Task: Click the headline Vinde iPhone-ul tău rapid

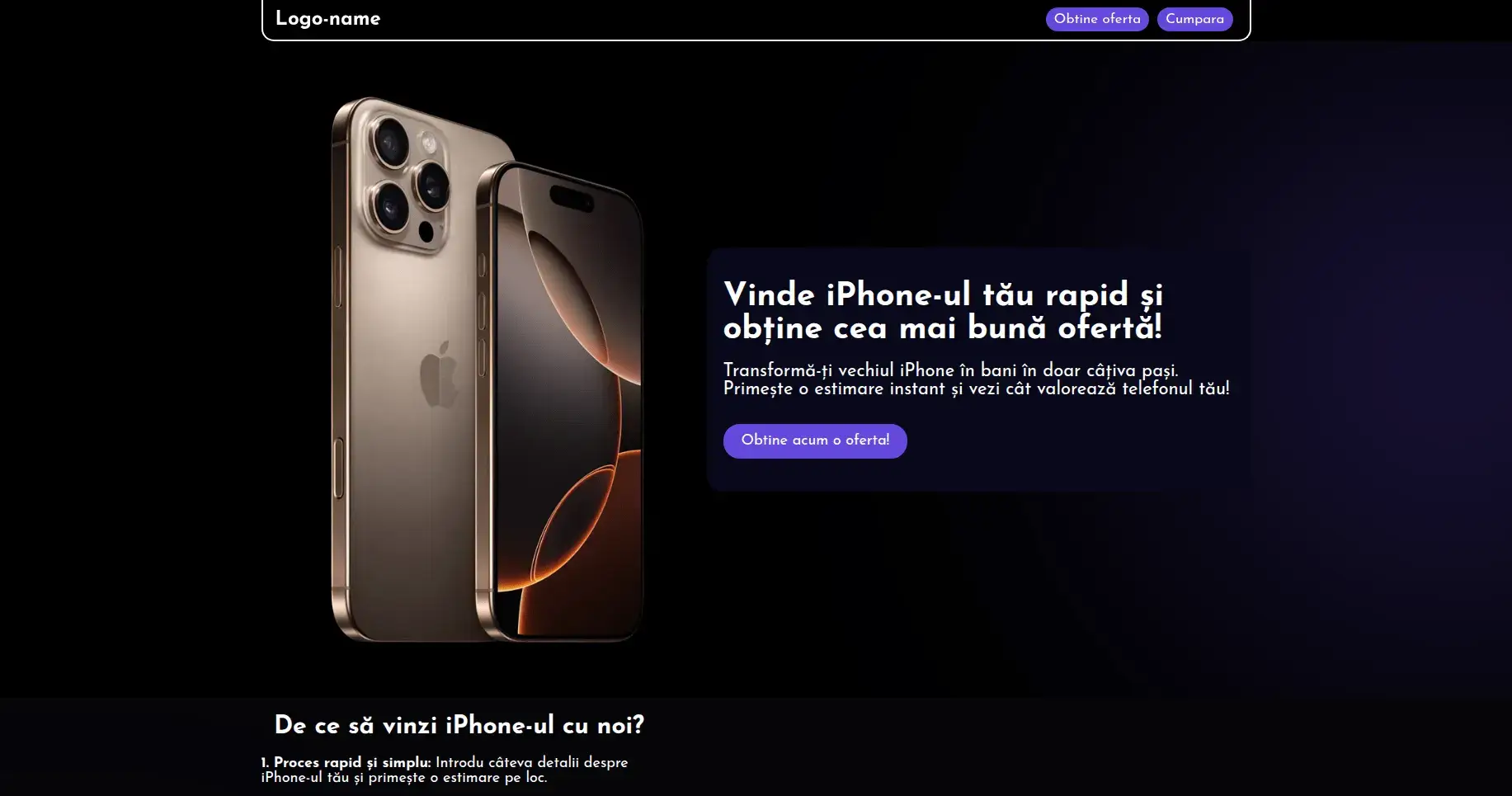Action: click(943, 311)
